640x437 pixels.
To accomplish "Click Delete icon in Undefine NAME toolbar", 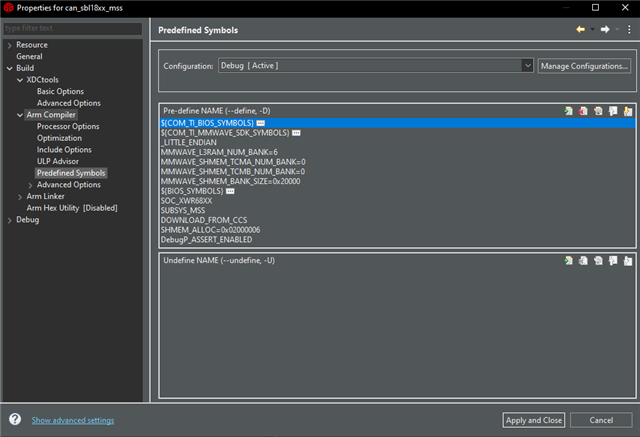I will pyautogui.click(x=583, y=261).
